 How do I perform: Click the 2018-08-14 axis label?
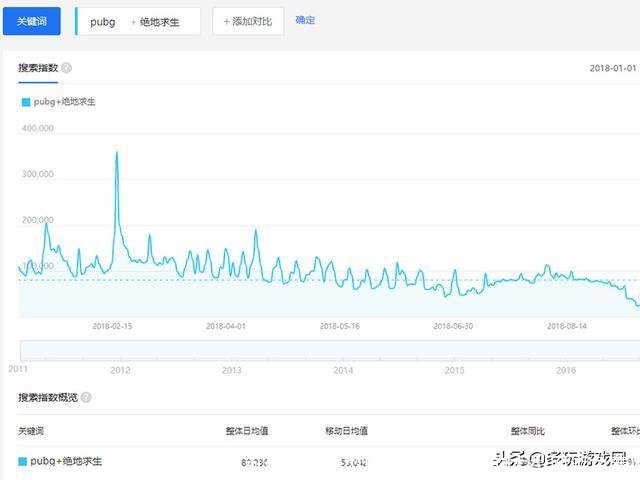[x=567, y=326]
